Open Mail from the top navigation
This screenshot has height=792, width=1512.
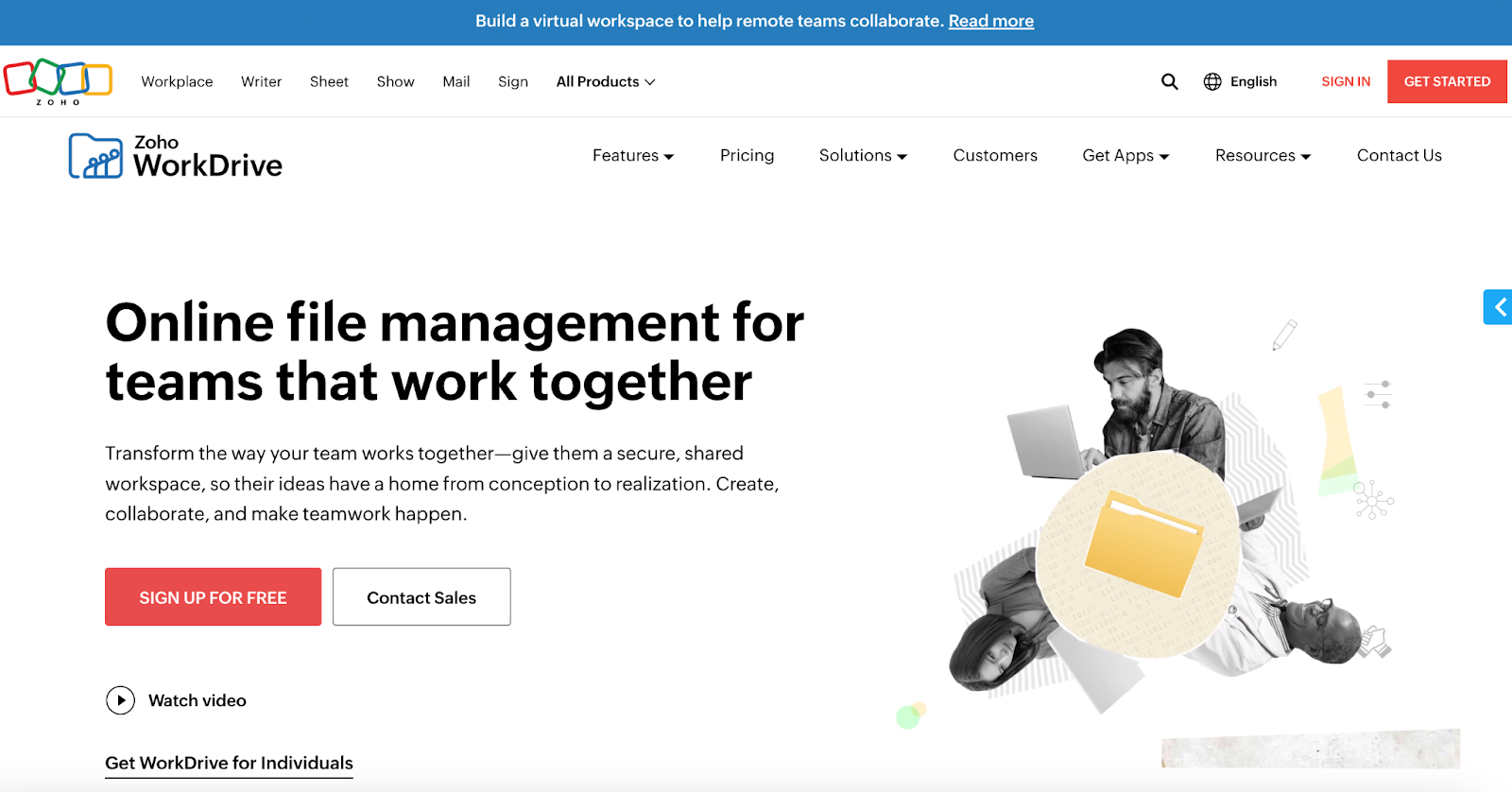point(455,82)
